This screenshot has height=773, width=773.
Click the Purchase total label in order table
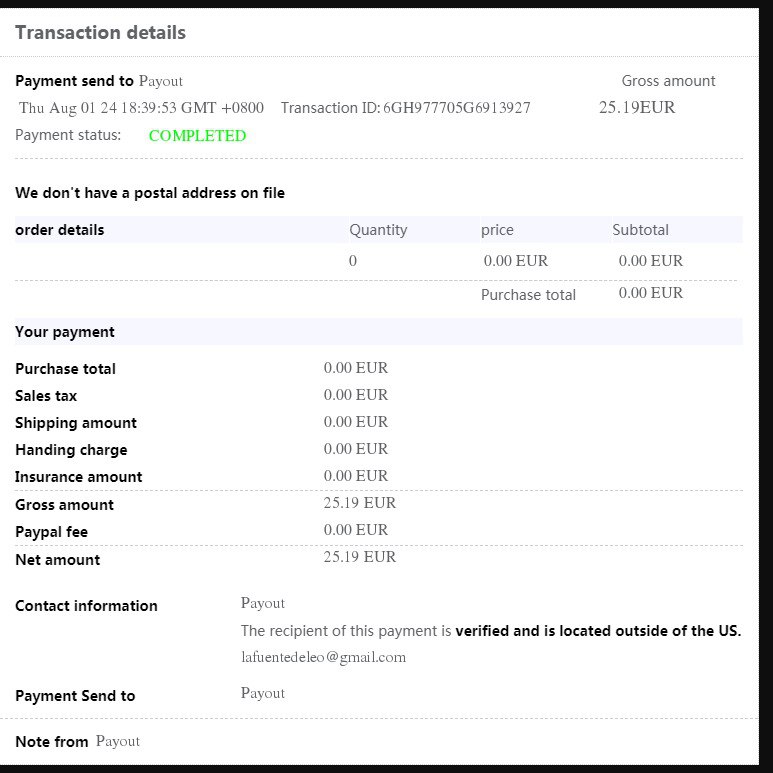[528, 295]
